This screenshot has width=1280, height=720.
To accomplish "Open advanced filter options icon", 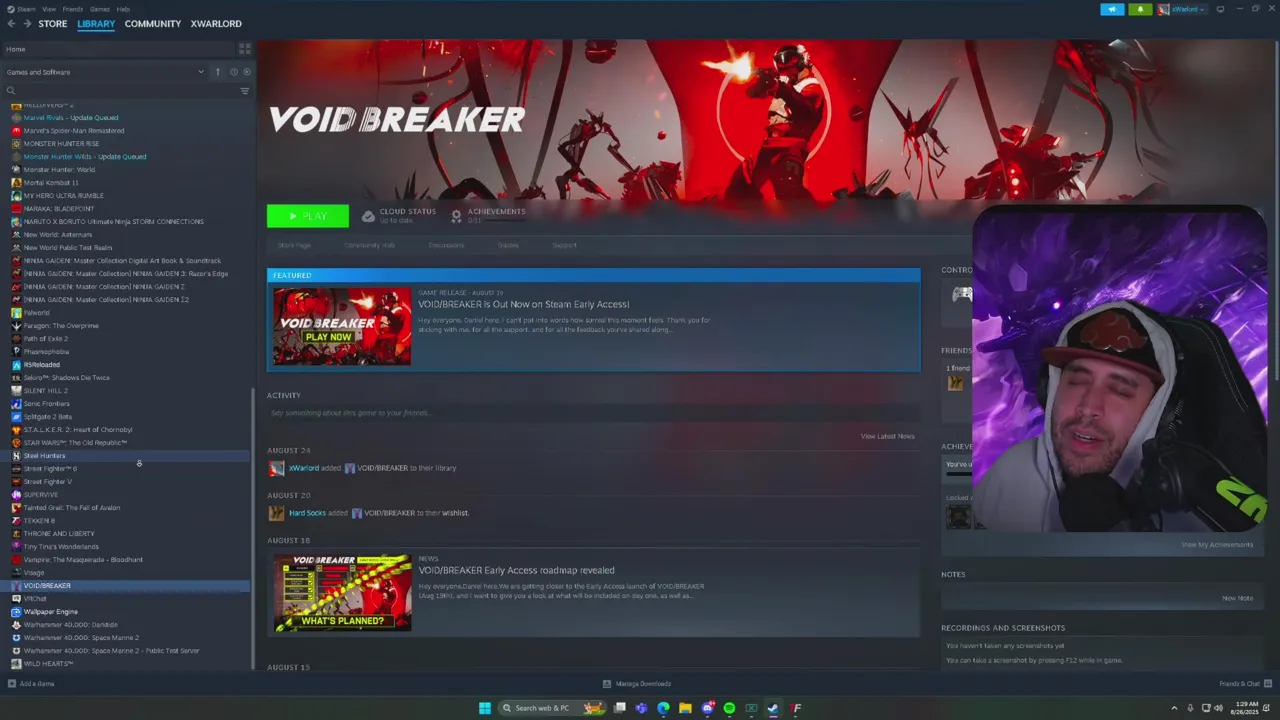I will coord(244,91).
